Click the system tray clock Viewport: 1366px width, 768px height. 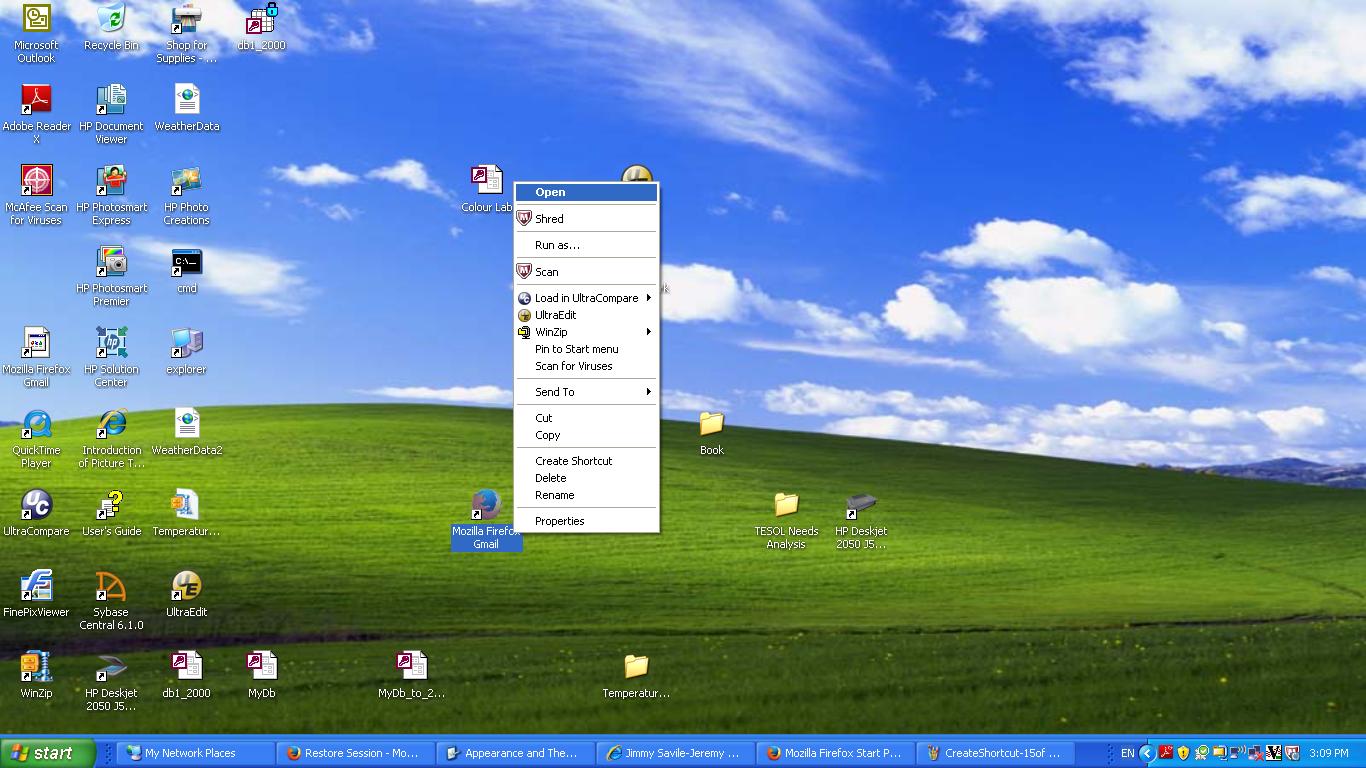tap(1328, 753)
